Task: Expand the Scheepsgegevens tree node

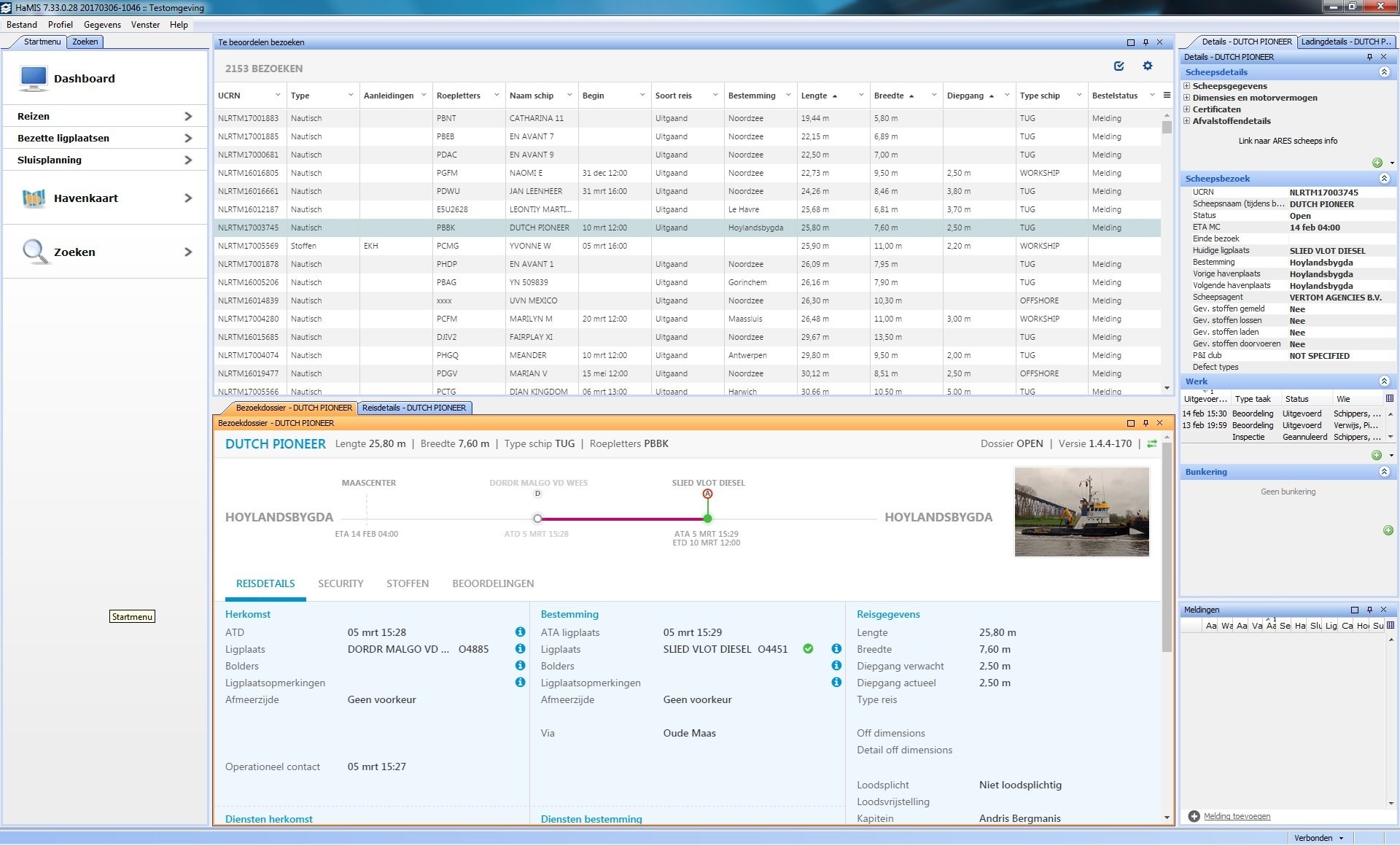Action: 1187,86
